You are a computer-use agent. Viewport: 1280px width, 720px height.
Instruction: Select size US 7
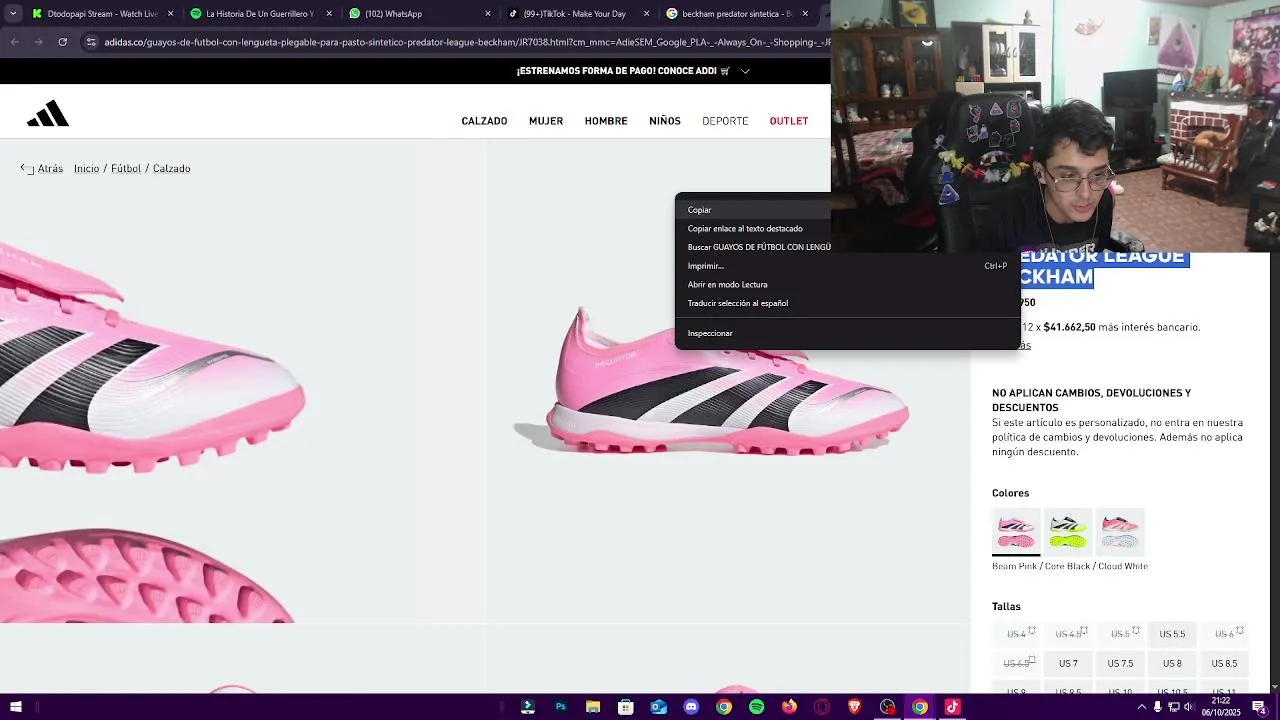pyautogui.click(x=1068, y=664)
